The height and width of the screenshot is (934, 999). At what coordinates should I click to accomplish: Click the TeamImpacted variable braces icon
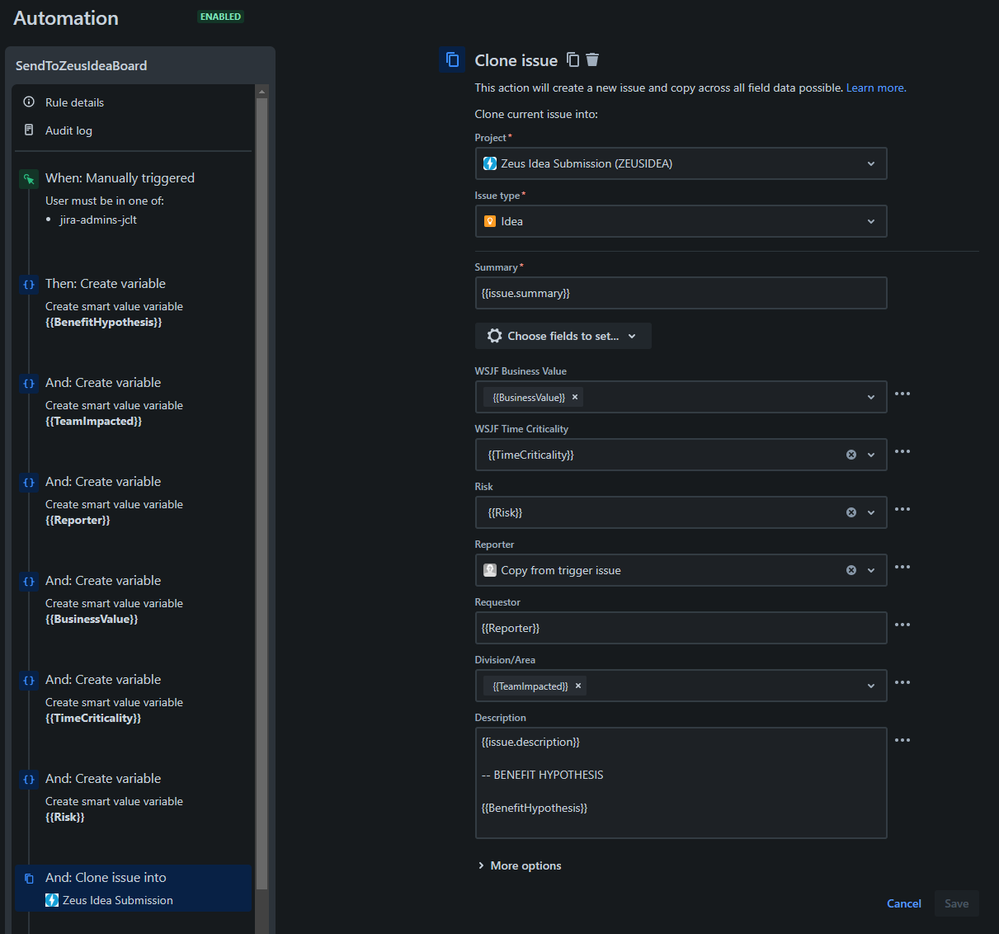click(x=29, y=383)
